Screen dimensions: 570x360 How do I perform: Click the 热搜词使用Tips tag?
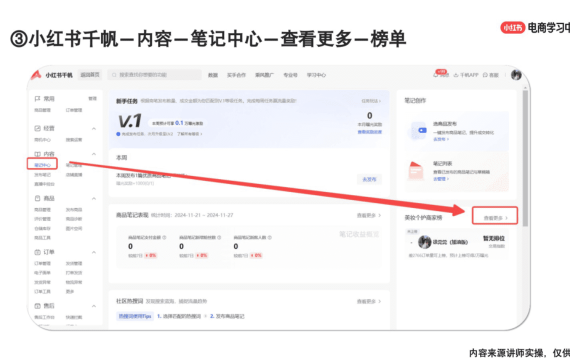click(x=135, y=316)
